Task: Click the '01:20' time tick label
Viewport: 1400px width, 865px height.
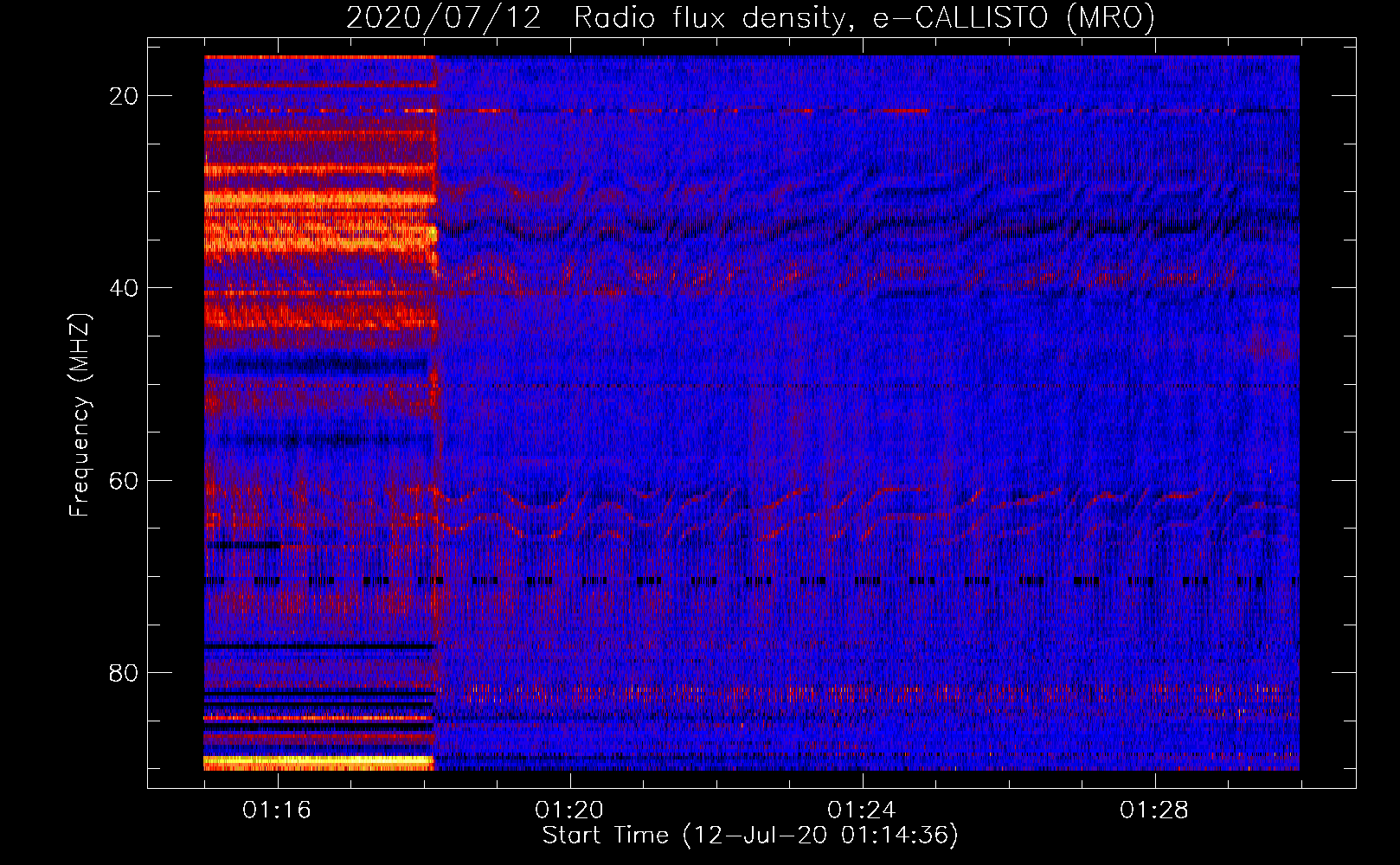Action: click(569, 811)
